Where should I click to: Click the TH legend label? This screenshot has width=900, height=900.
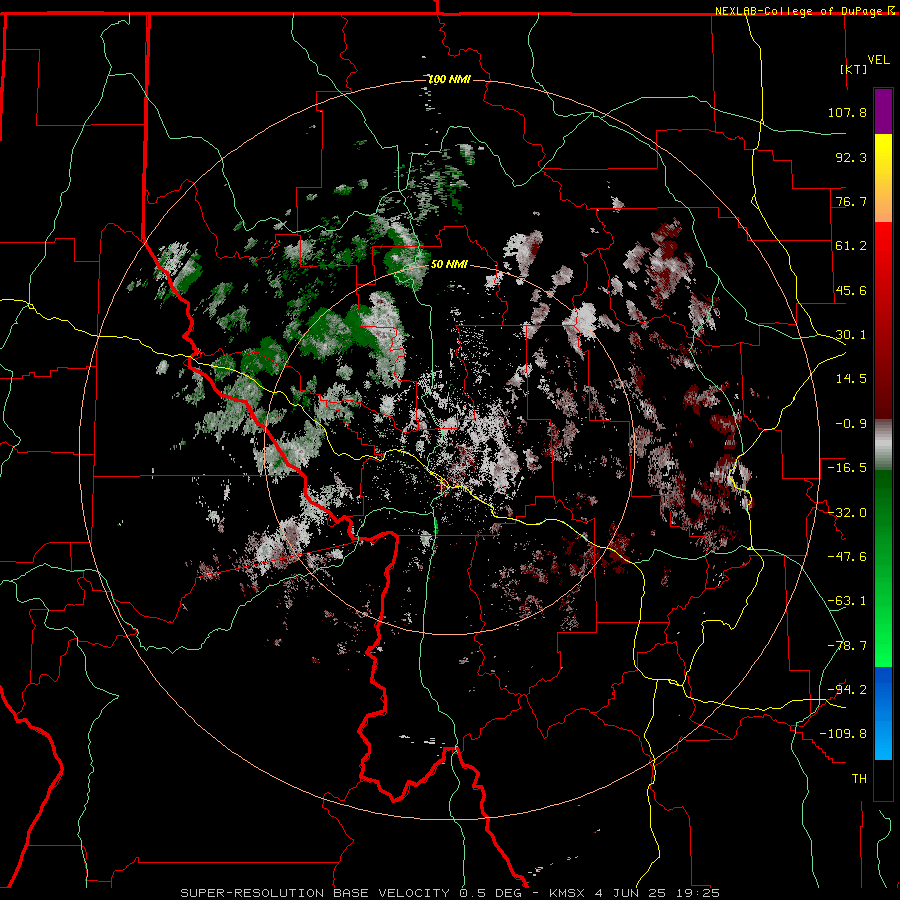[x=859, y=778]
